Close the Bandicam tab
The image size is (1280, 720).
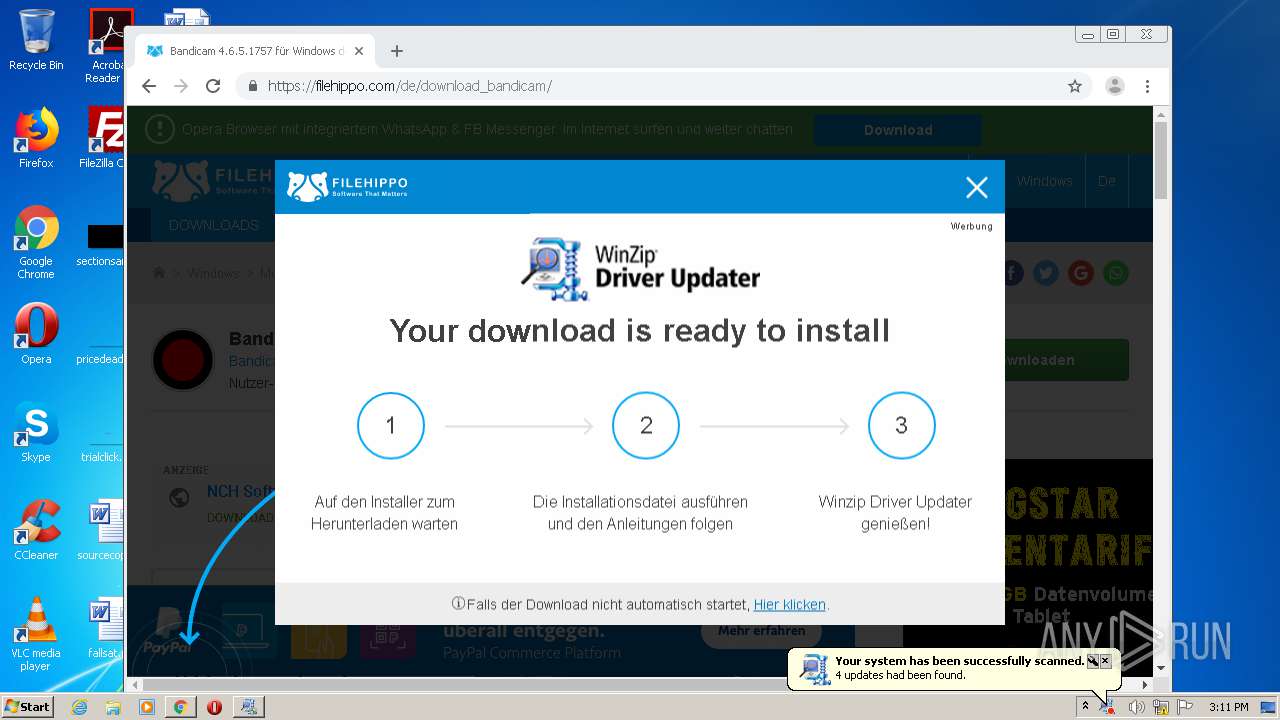pyautogui.click(x=359, y=51)
